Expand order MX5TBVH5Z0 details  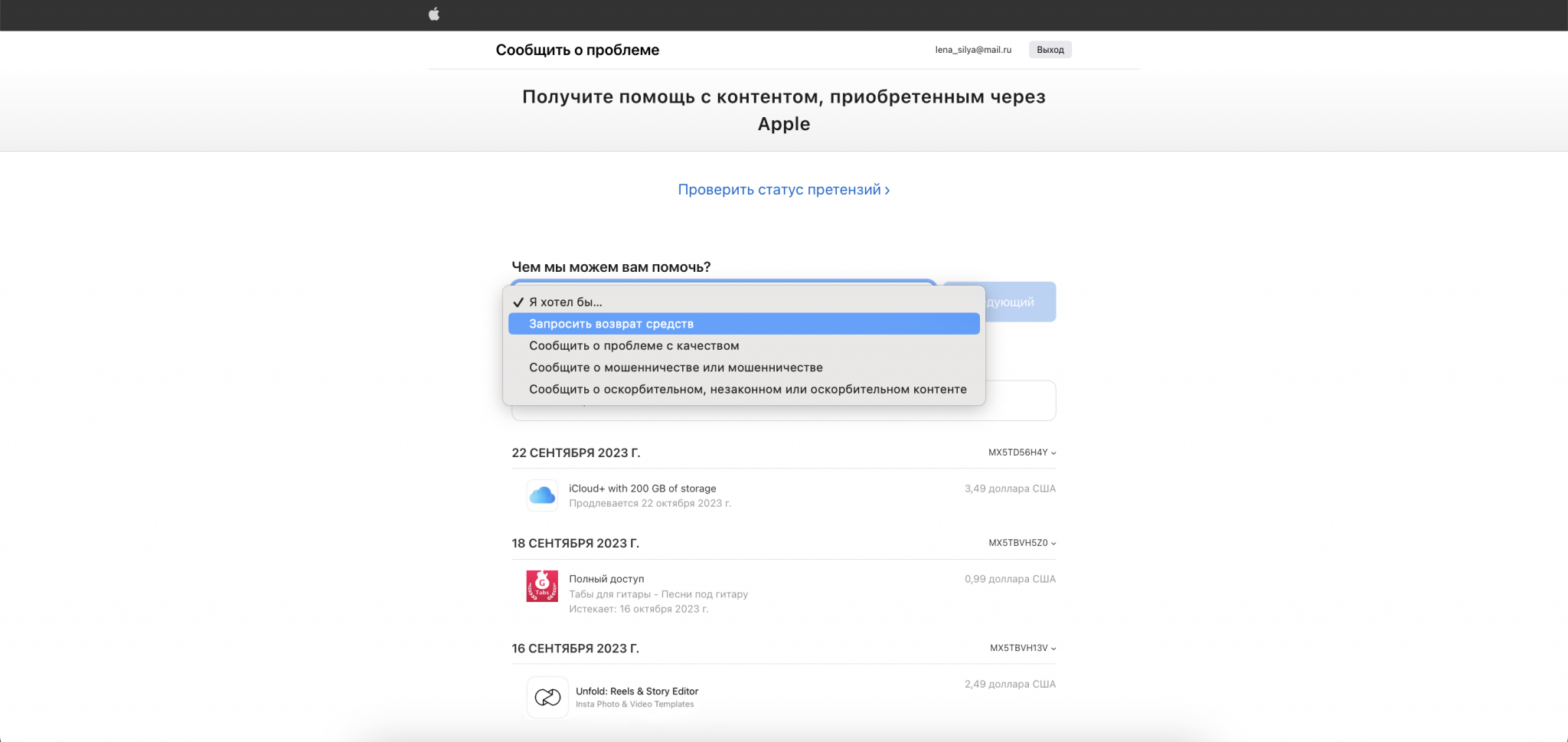[x=1022, y=543]
